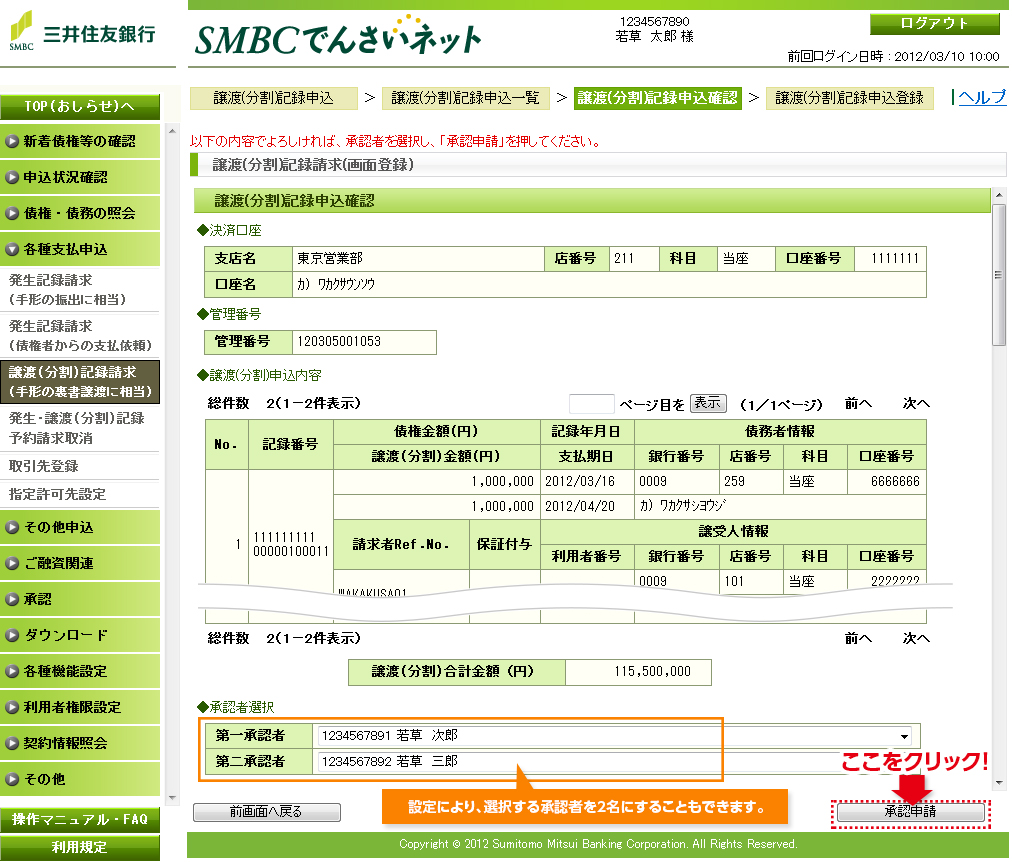Open 利用規定 button
This screenshot has height=862, width=1012.
pos(80,847)
